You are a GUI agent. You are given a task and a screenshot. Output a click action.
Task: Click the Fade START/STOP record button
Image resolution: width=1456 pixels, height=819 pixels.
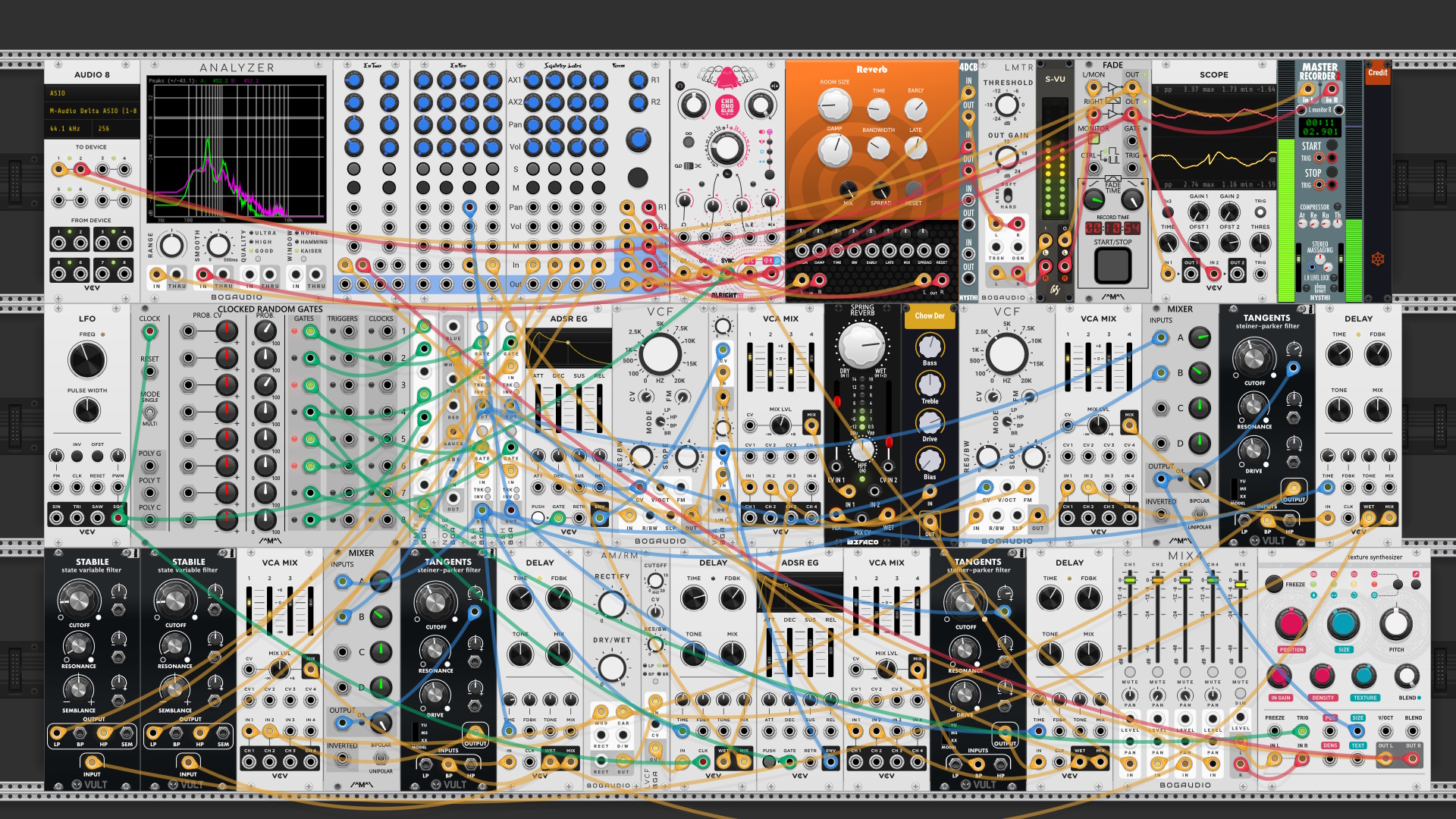click(x=1112, y=265)
